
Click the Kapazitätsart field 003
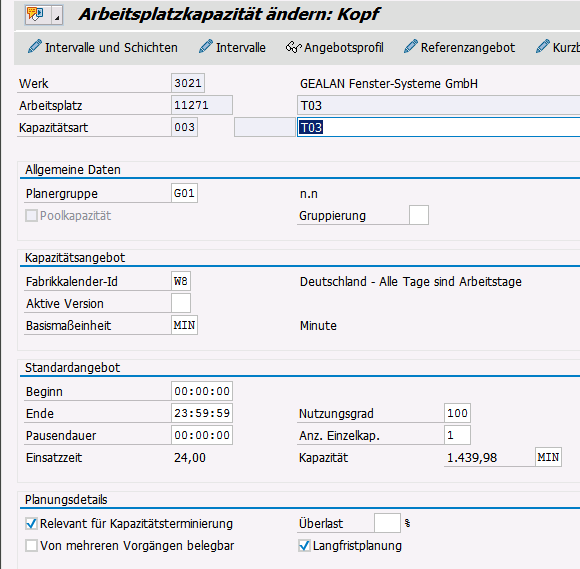click(x=185, y=127)
